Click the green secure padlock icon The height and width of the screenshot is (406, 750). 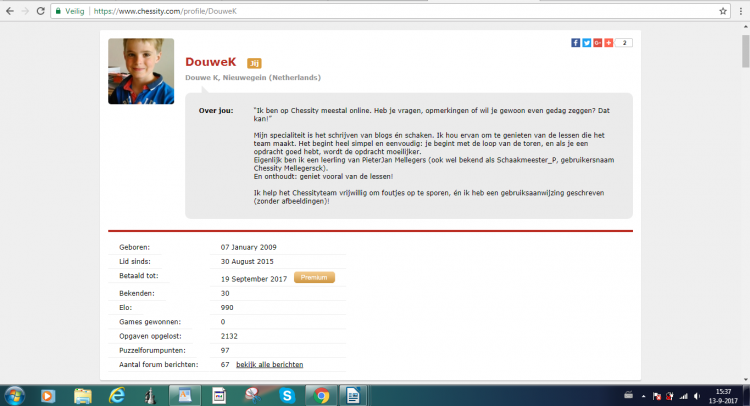(58, 11)
